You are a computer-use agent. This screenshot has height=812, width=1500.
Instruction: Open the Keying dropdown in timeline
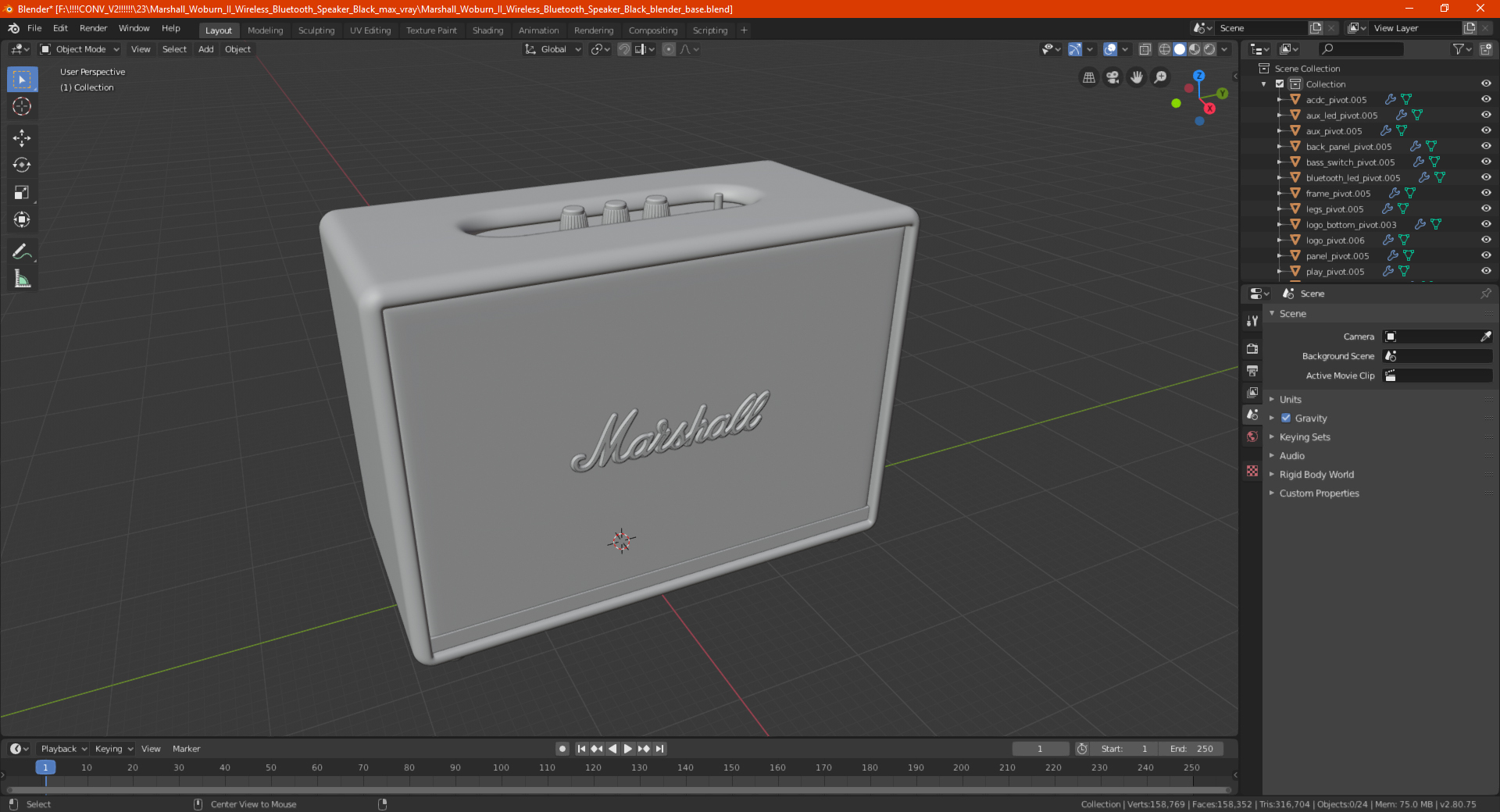[114, 749]
